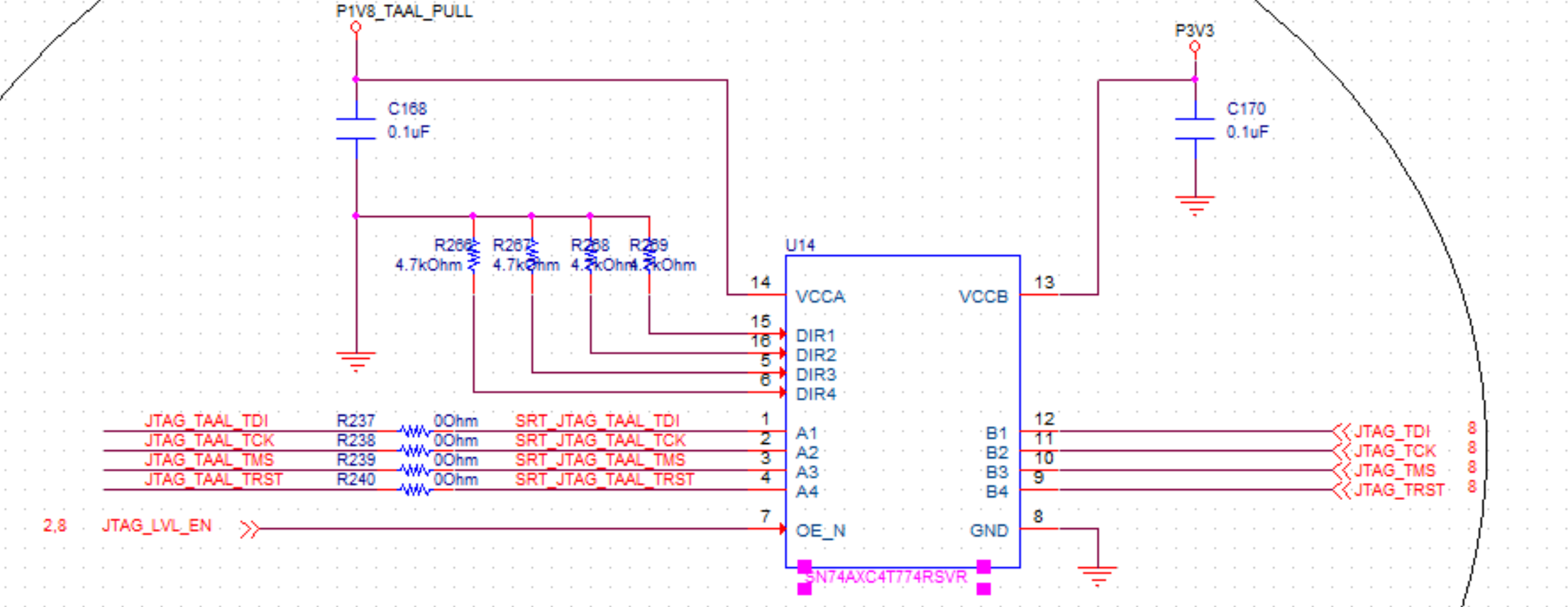Select the JTAG_TAAL_TCK net label

(x=209, y=440)
